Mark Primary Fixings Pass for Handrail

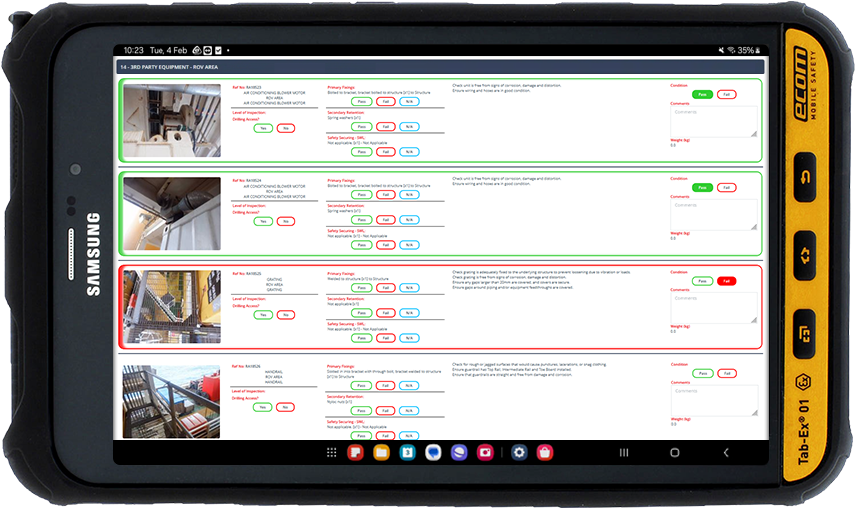click(361, 386)
